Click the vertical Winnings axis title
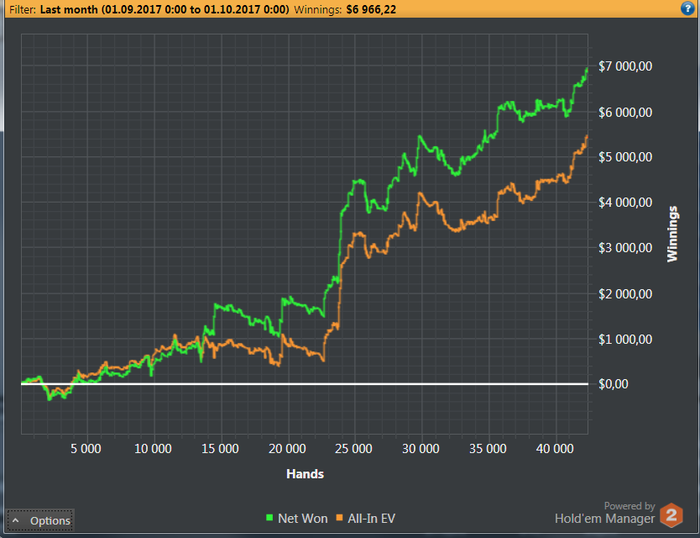Viewport: 700px width, 538px height. click(672, 234)
